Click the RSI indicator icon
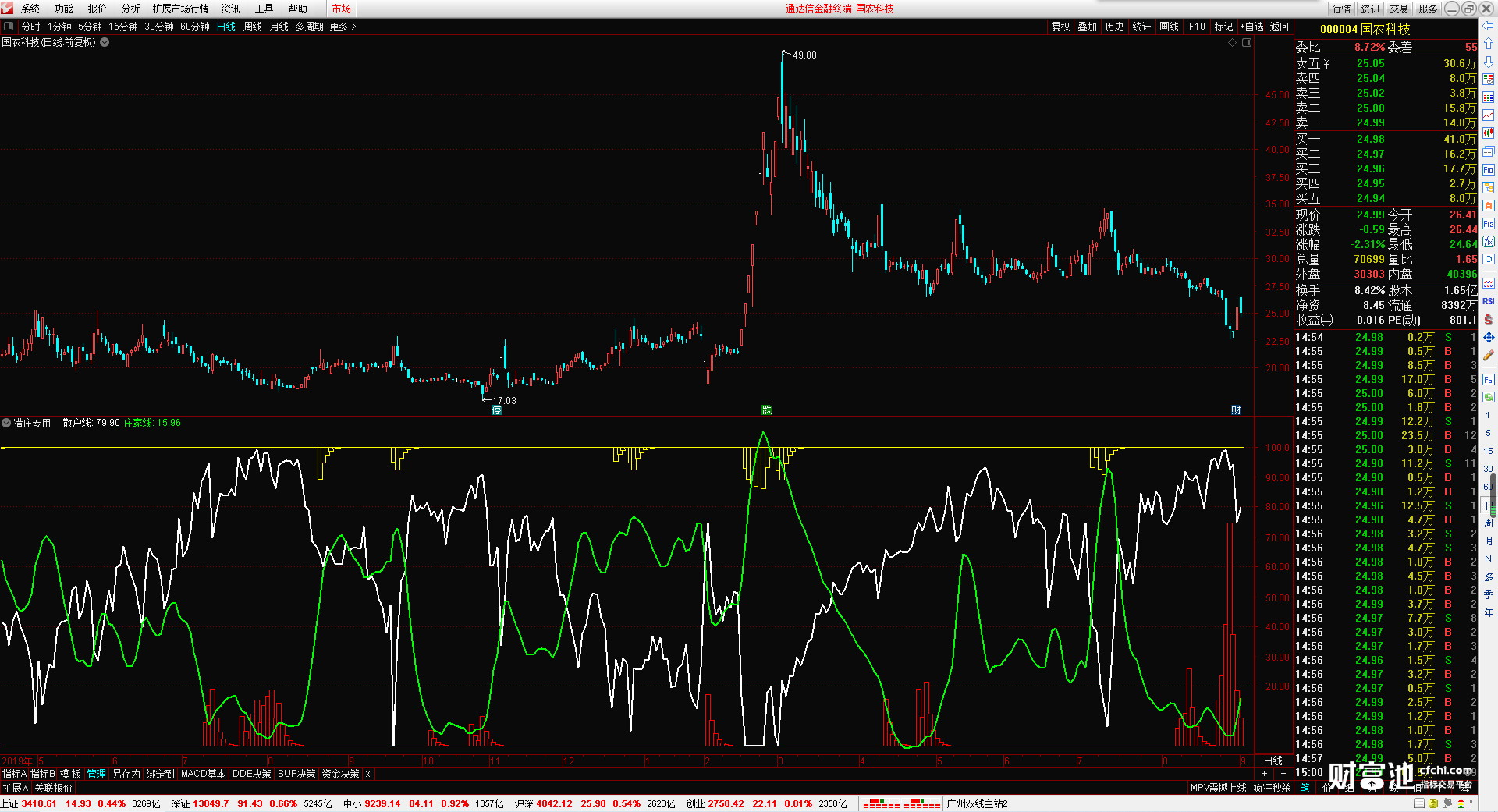Image resolution: width=1498 pixels, height=812 pixels. [1489, 301]
